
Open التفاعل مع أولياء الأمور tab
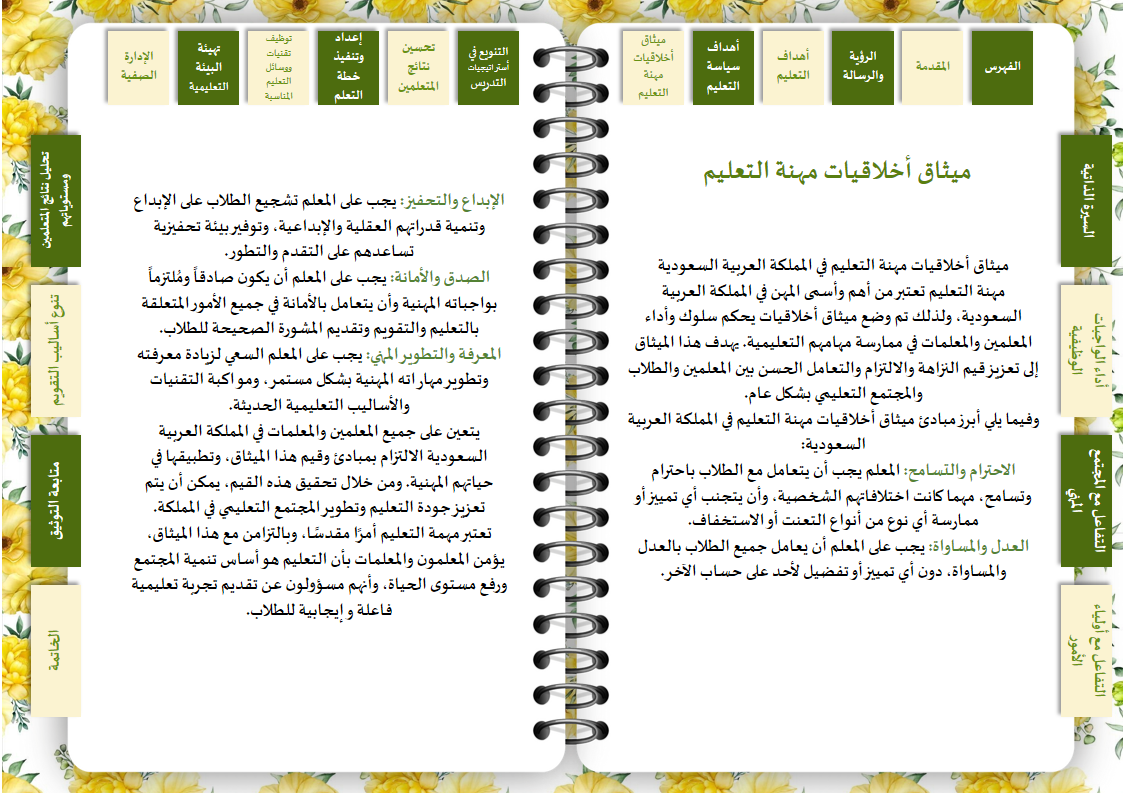click(x=1086, y=650)
